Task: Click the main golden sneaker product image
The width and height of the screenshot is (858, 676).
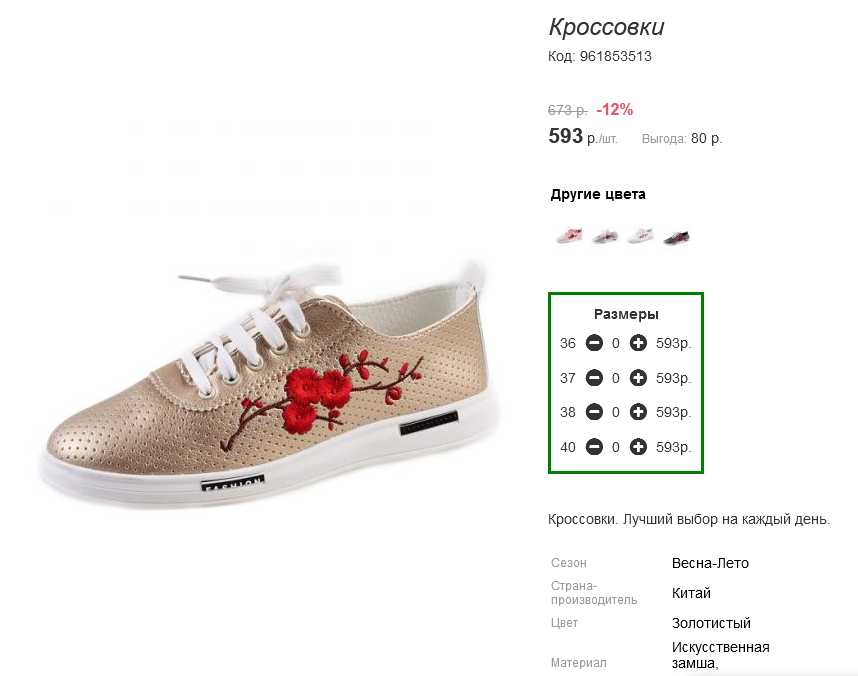Action: [268, 383]
